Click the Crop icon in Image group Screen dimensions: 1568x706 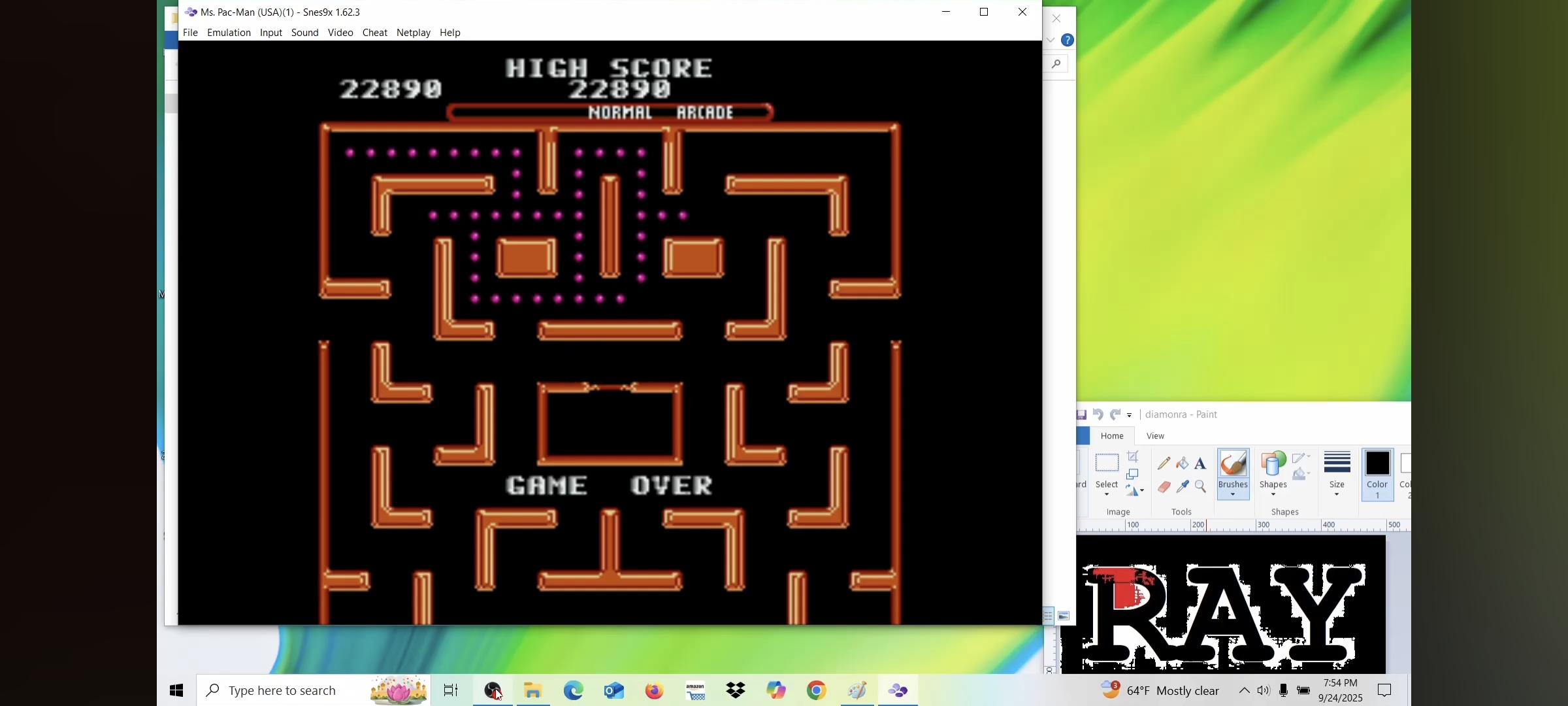[x=1134, y=457]
